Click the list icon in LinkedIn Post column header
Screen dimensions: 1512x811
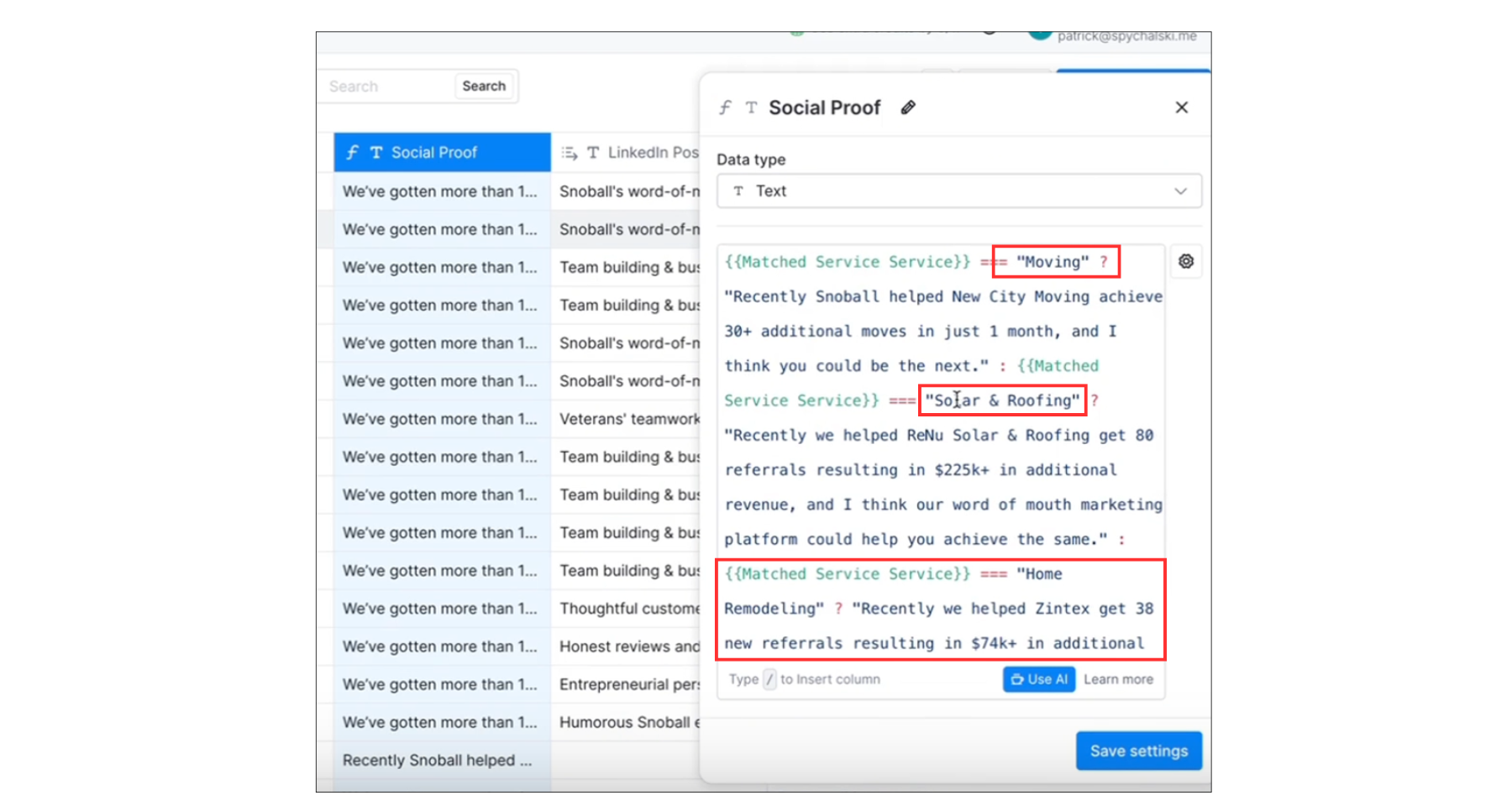coord(570,153)
